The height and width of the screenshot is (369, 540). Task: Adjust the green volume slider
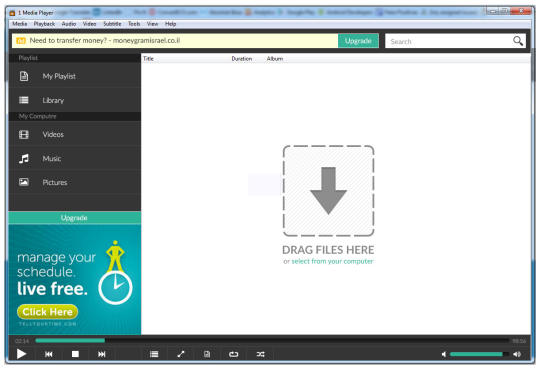click(x=479, y=354)
